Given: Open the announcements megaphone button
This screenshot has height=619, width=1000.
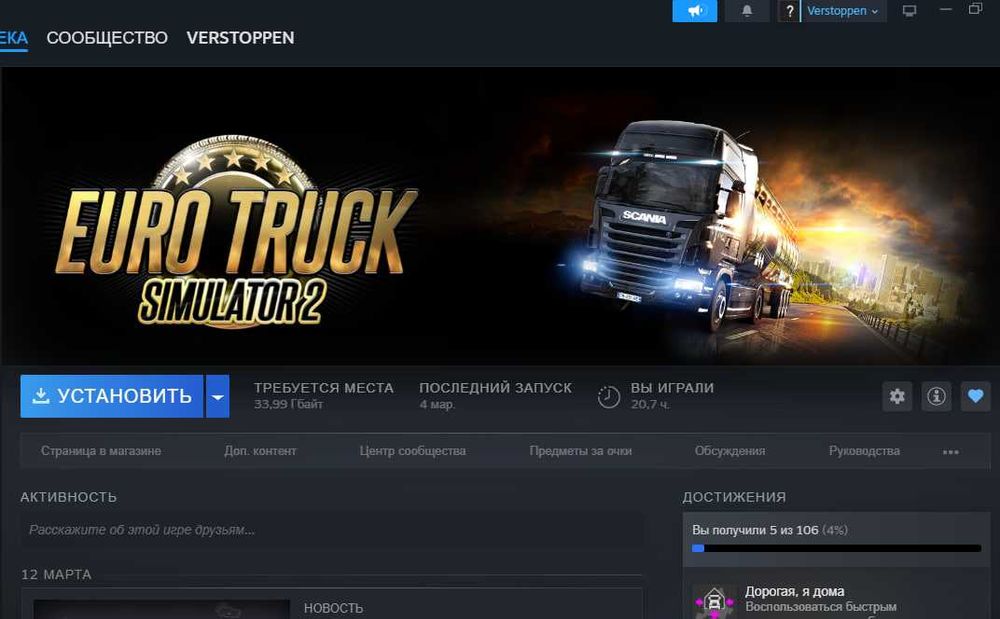Looking at the screenshot, I should pos(695,11).
